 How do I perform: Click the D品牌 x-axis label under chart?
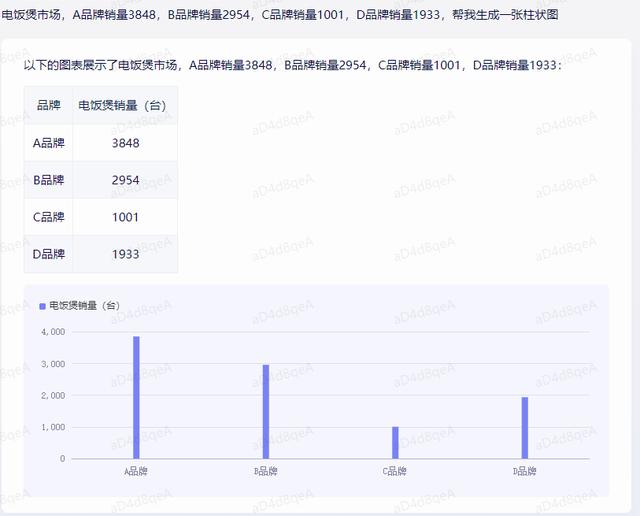coord(524,471)
